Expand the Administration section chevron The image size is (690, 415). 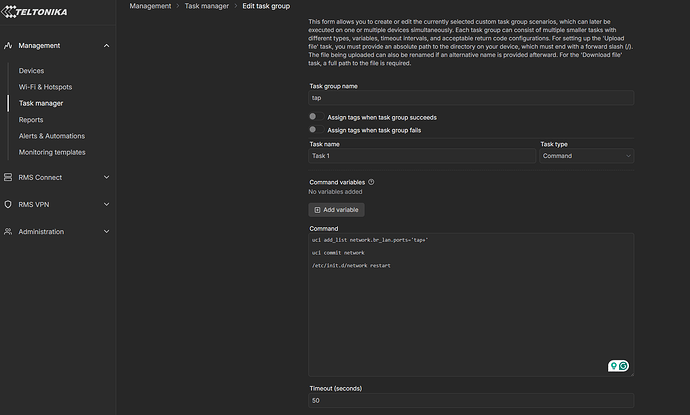click(107, 231)
